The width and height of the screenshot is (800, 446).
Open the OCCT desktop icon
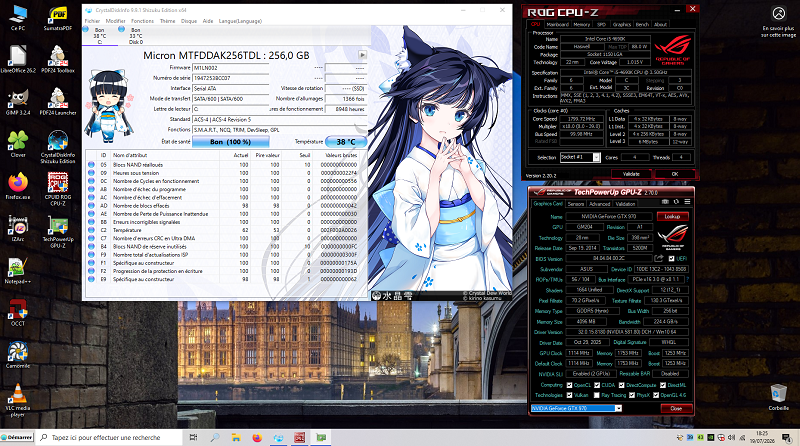(x=18, y=312)
